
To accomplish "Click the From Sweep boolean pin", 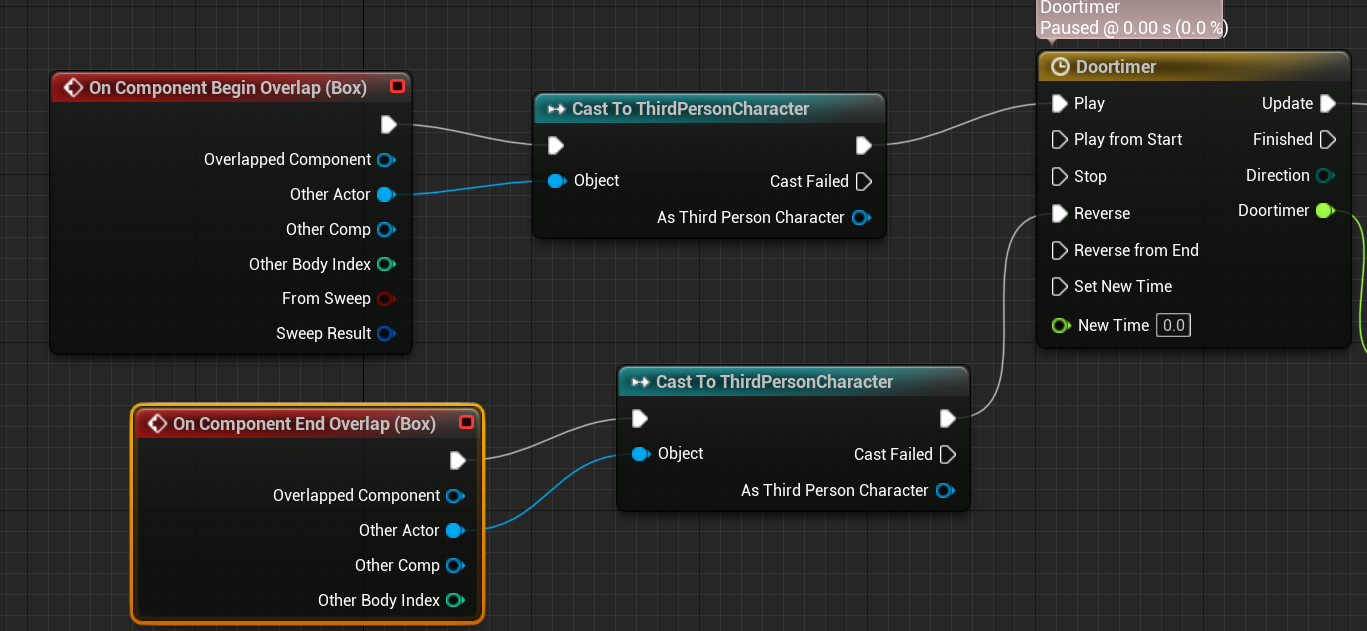I will point(387,298).
